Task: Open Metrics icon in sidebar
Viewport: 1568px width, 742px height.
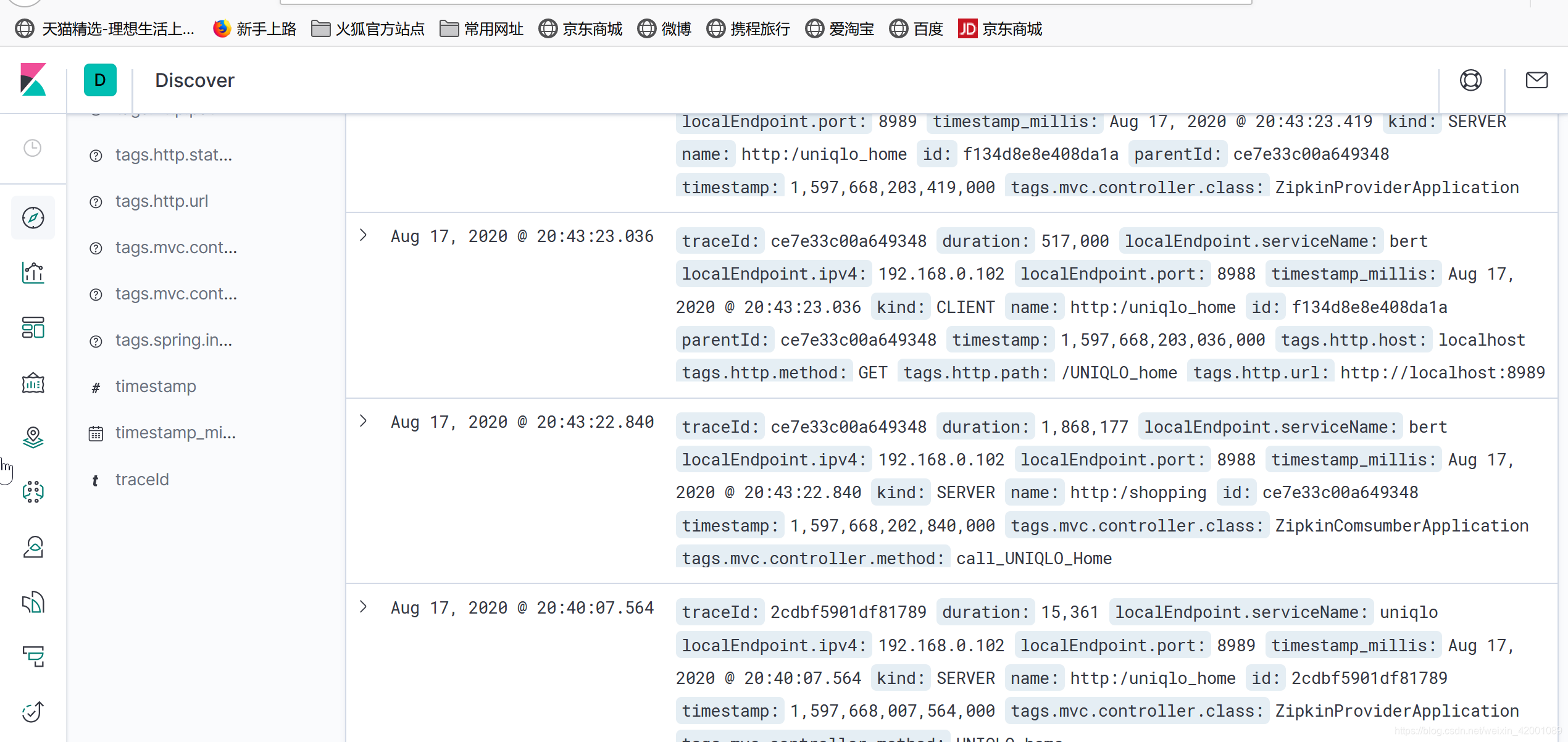Action: [33, 547]
